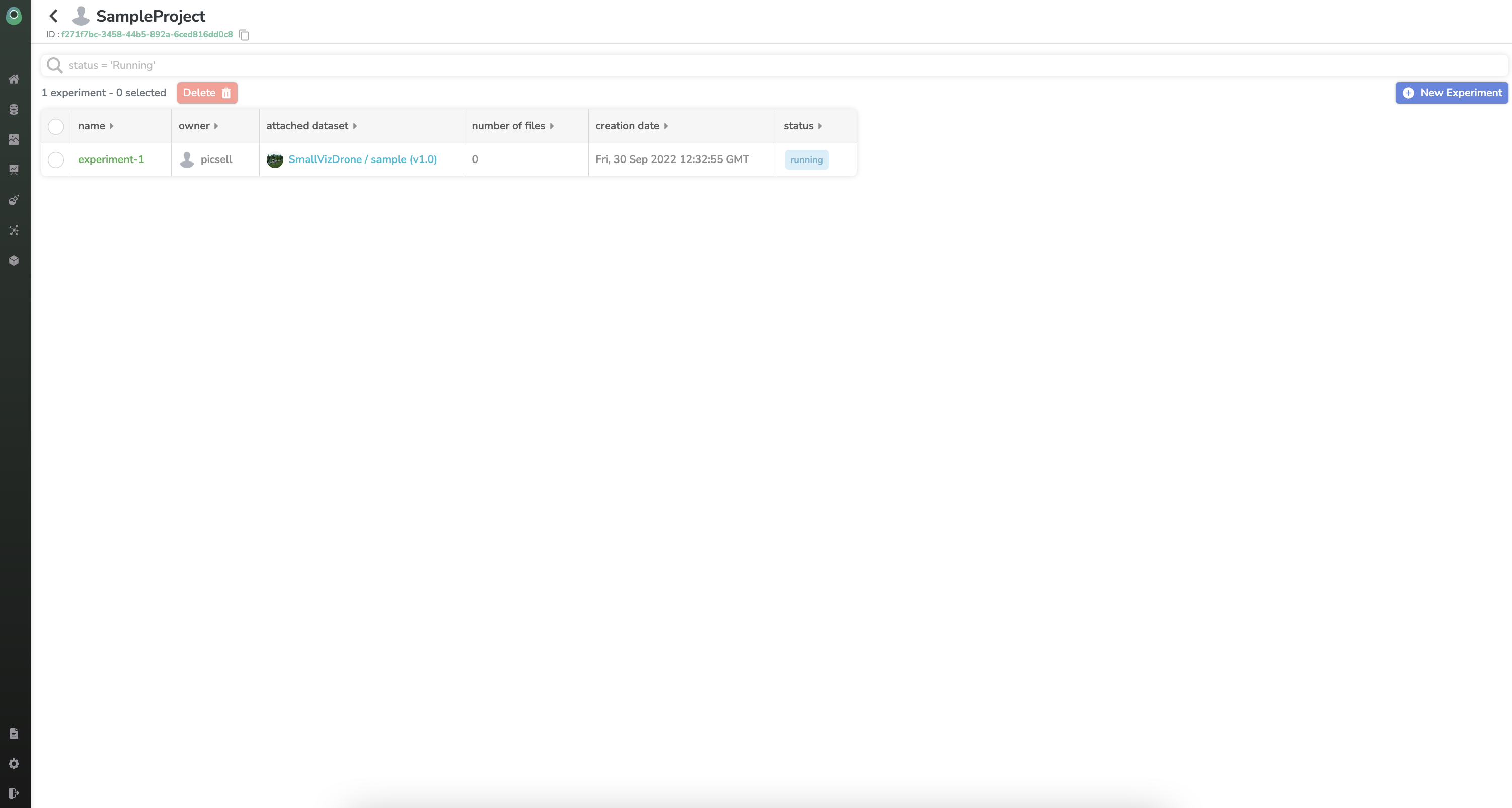Image resolution: width=1512 pixels, height=808 pixels.
Task: Sort by the creation date column arrow
Action: [x=666, y=126]
